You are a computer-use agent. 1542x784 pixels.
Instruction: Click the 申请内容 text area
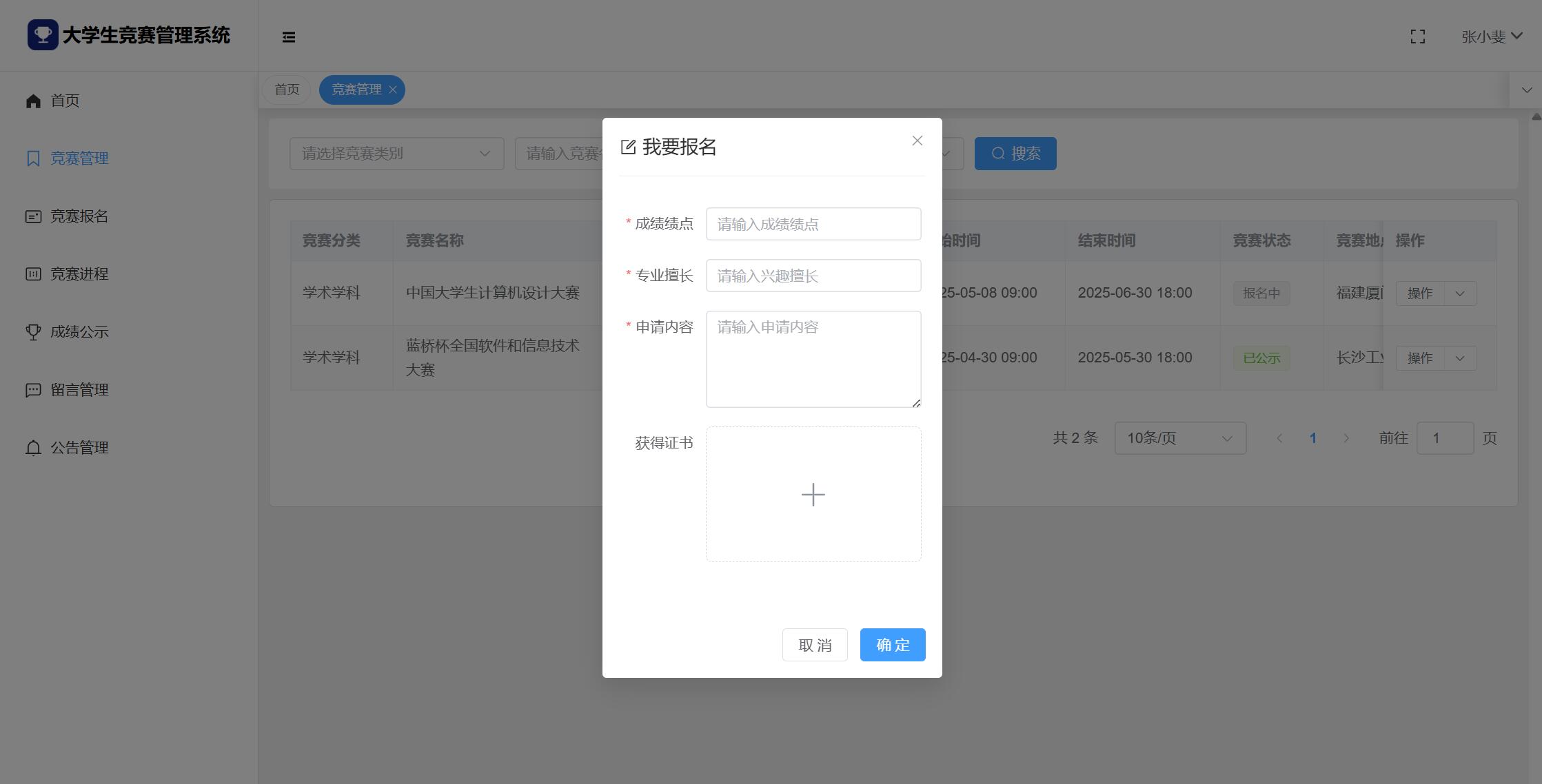[x=813, y=359]
